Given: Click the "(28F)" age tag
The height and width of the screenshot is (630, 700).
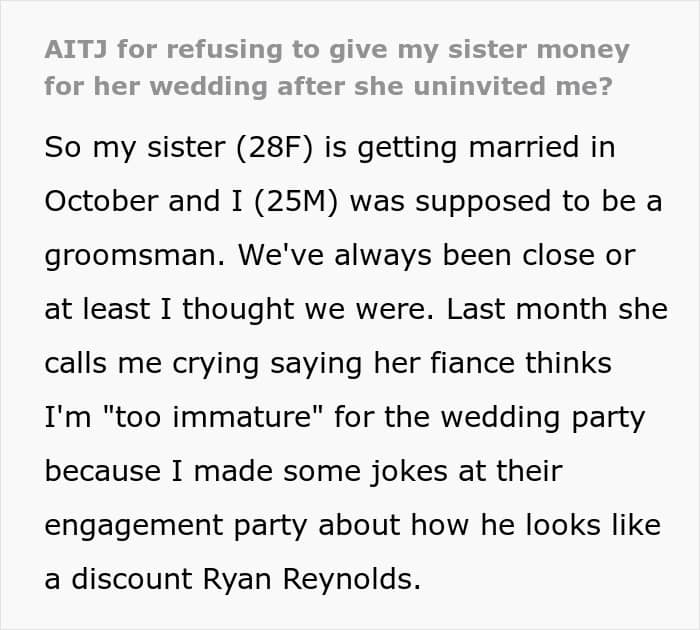Looking at the screenshot, I should (274, 147).
